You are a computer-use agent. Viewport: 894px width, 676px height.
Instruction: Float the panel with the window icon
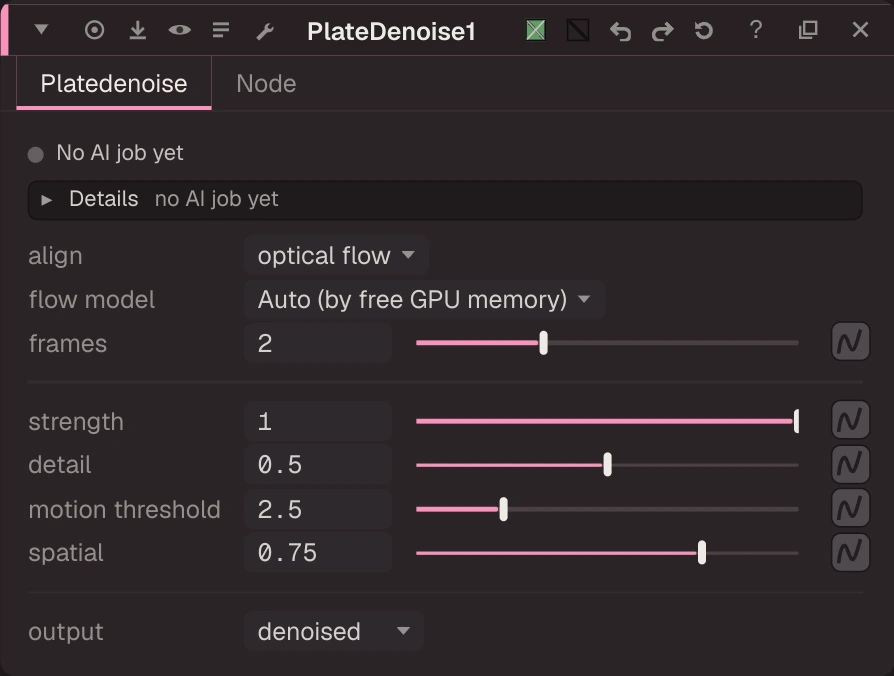coord(808,30)
